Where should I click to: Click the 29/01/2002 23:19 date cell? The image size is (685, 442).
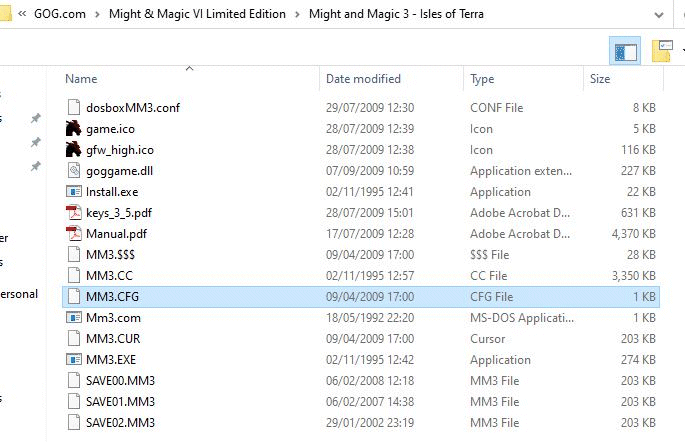[x=370, y=422]
